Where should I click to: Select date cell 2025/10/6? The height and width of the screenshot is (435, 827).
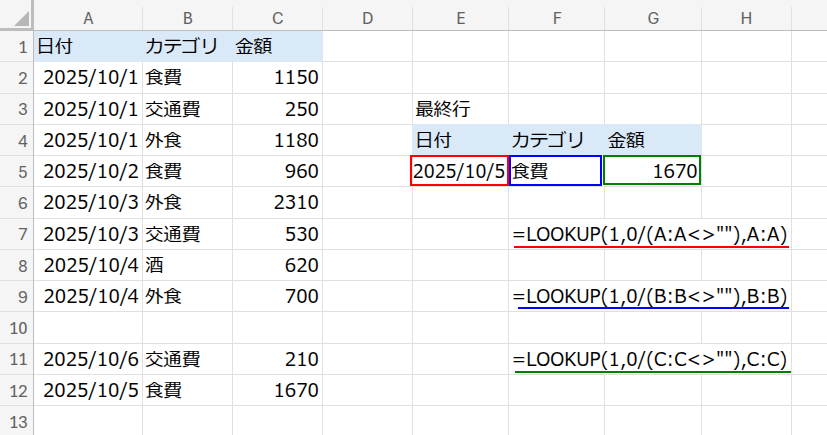(88, 359)
